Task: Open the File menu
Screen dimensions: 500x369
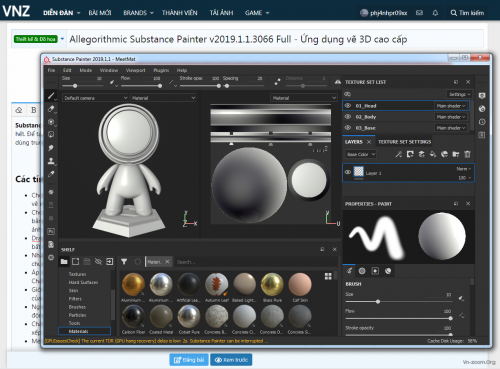Action: coord(51,70)
